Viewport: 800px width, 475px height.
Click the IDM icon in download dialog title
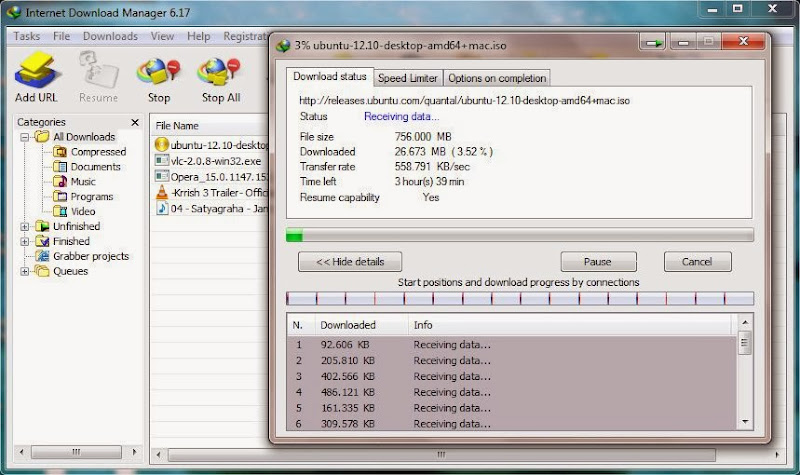(283, 45)
